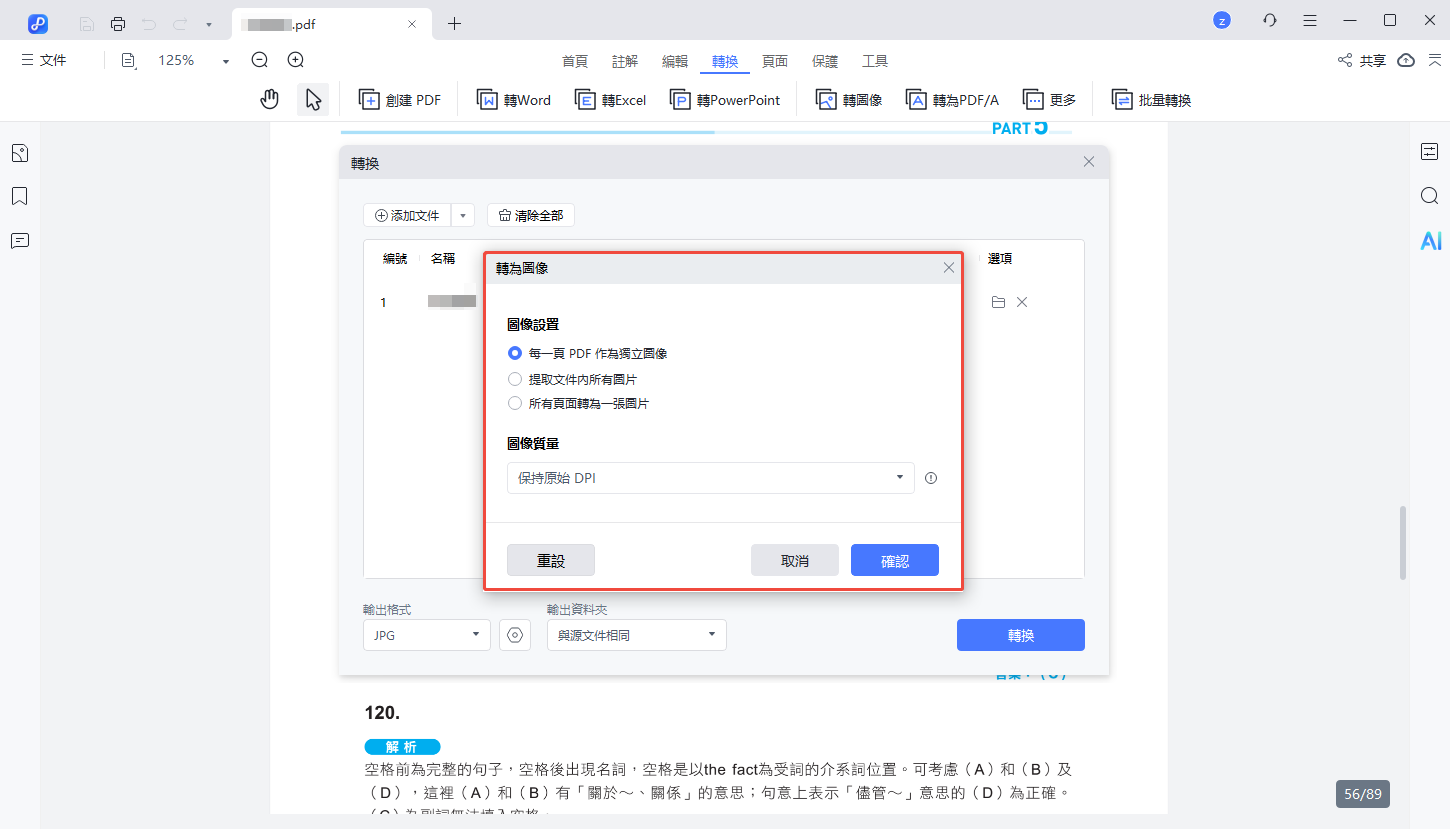The width and height of the screenshot is (1450, 829).
Task: Switch to the 轉換 tab
Action: tap(725, 61)
